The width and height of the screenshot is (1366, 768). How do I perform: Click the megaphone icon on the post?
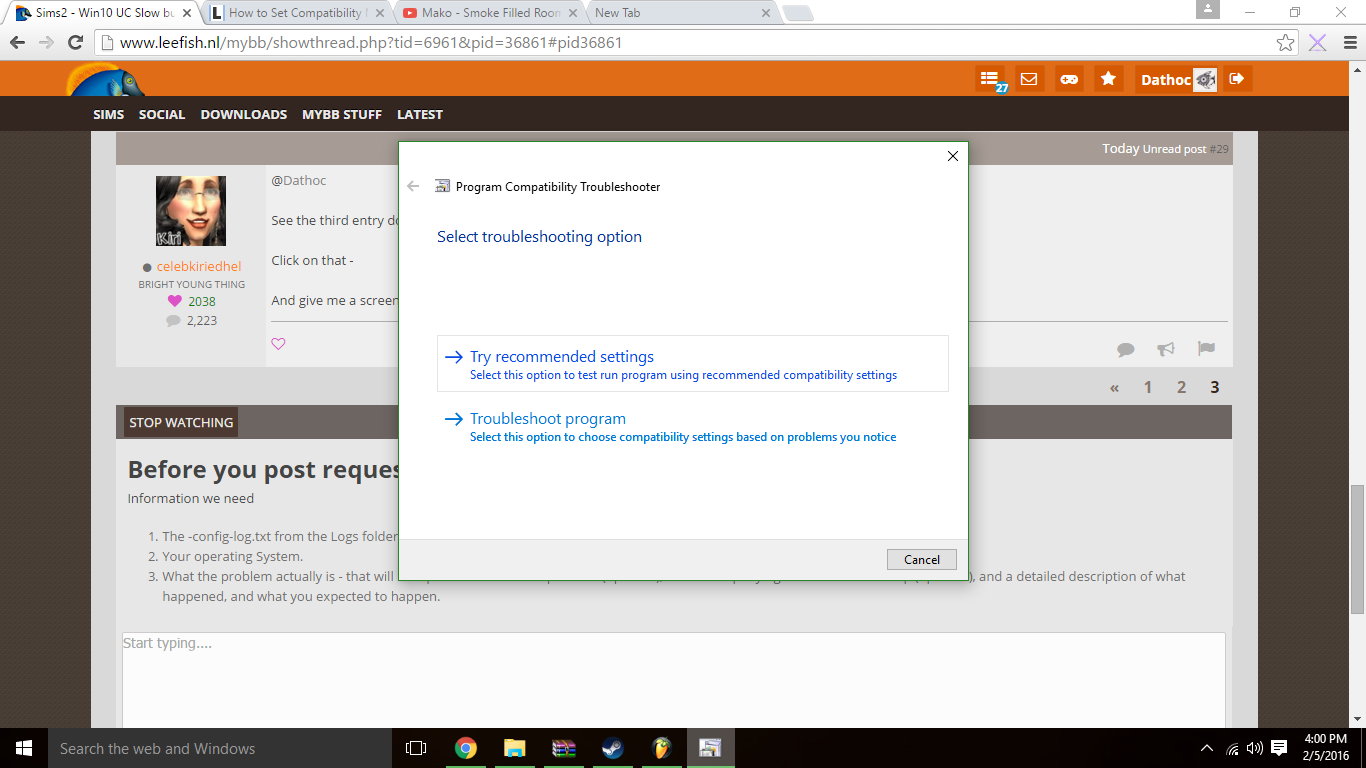(x=1166, y=349)
